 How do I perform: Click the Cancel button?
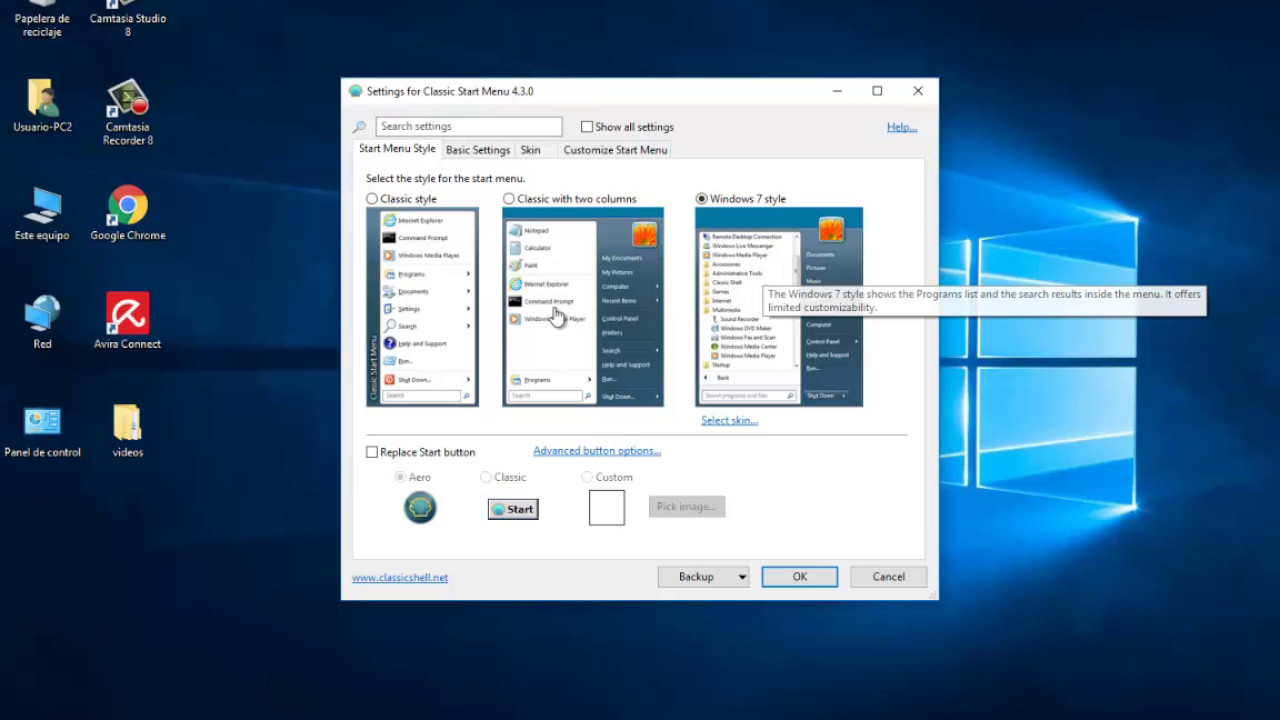[x=888, y=577]
